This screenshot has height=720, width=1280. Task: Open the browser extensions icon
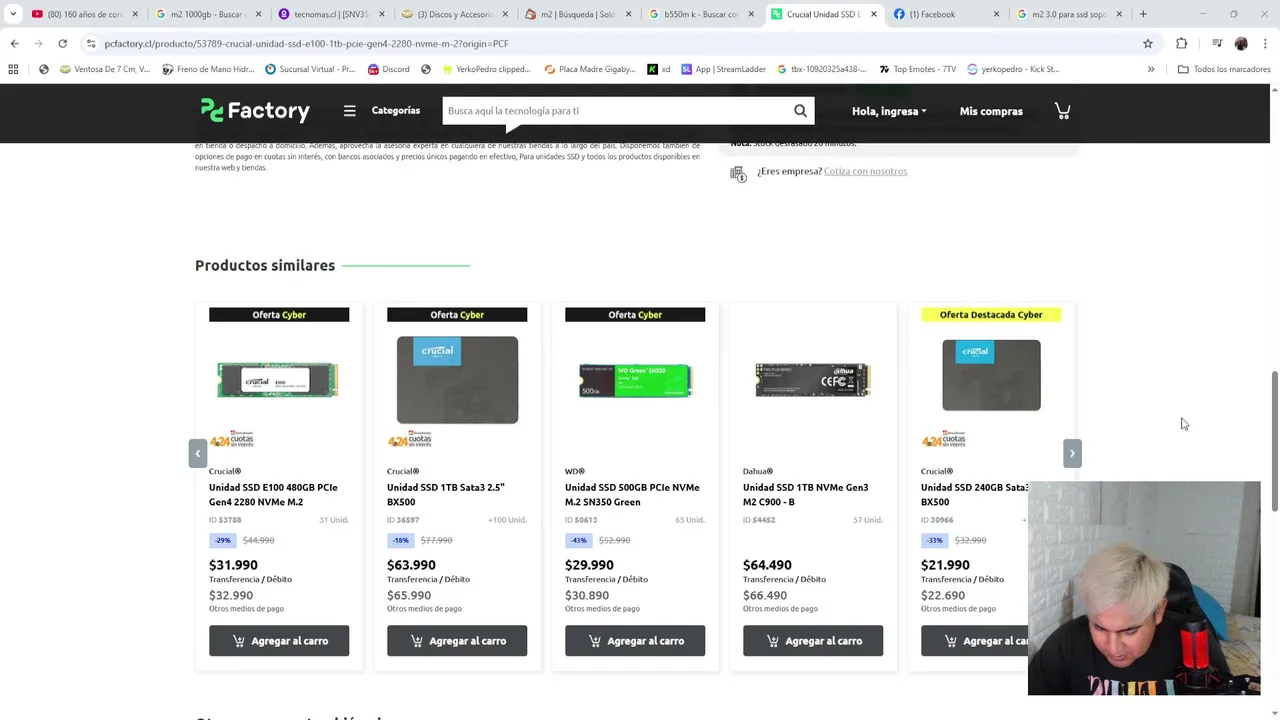coord(1182,43)
